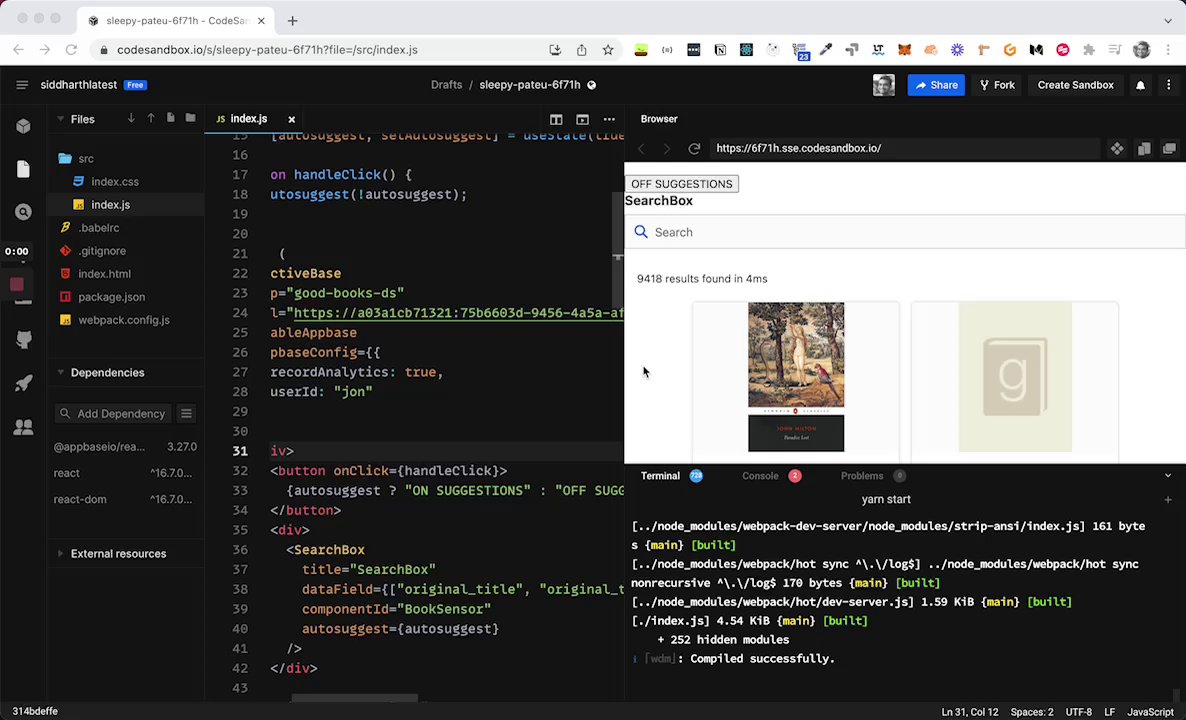1186x720 pixels.
Task: Open index.css in file tree
Action: [126, 182]
